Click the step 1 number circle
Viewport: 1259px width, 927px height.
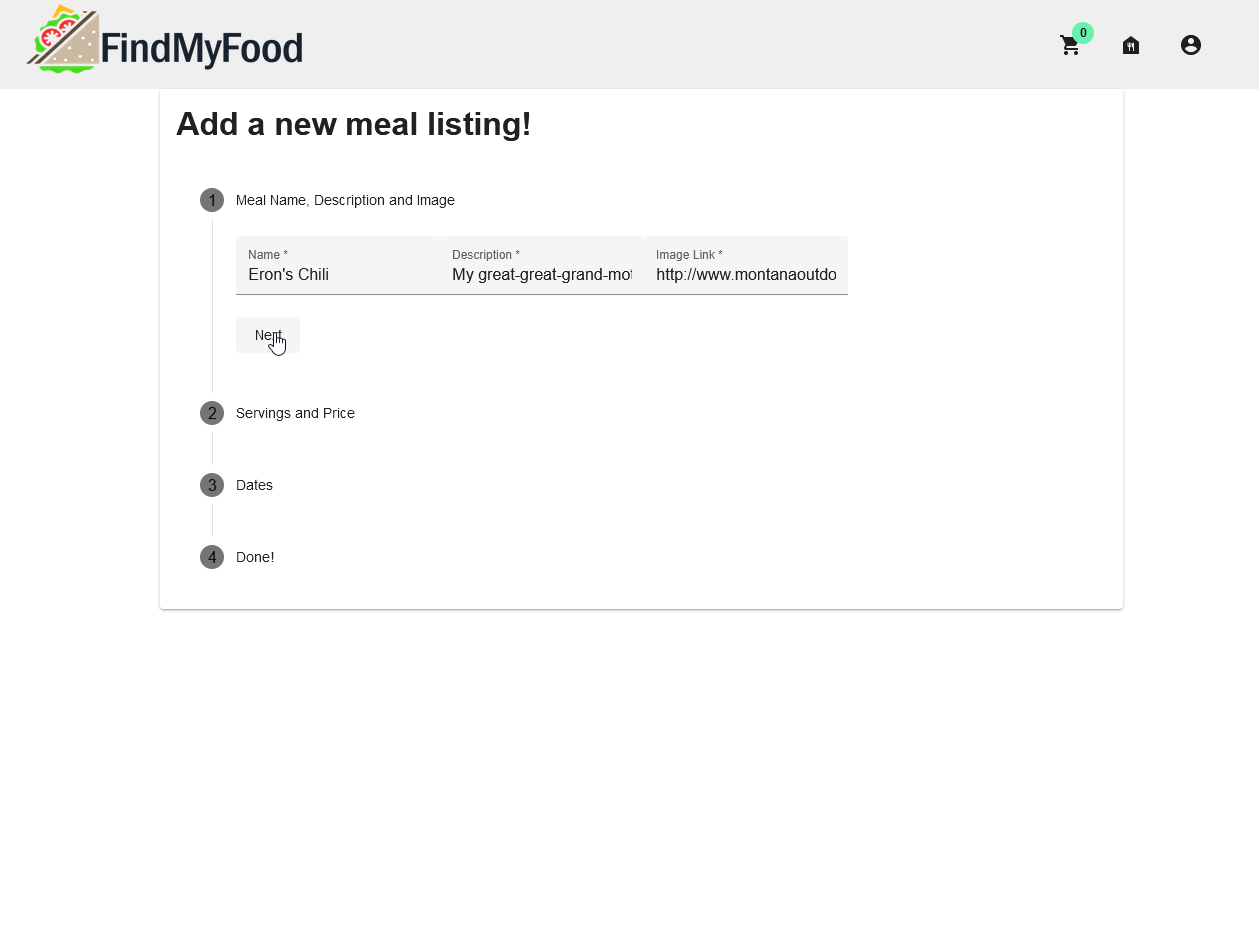(212, 200)
